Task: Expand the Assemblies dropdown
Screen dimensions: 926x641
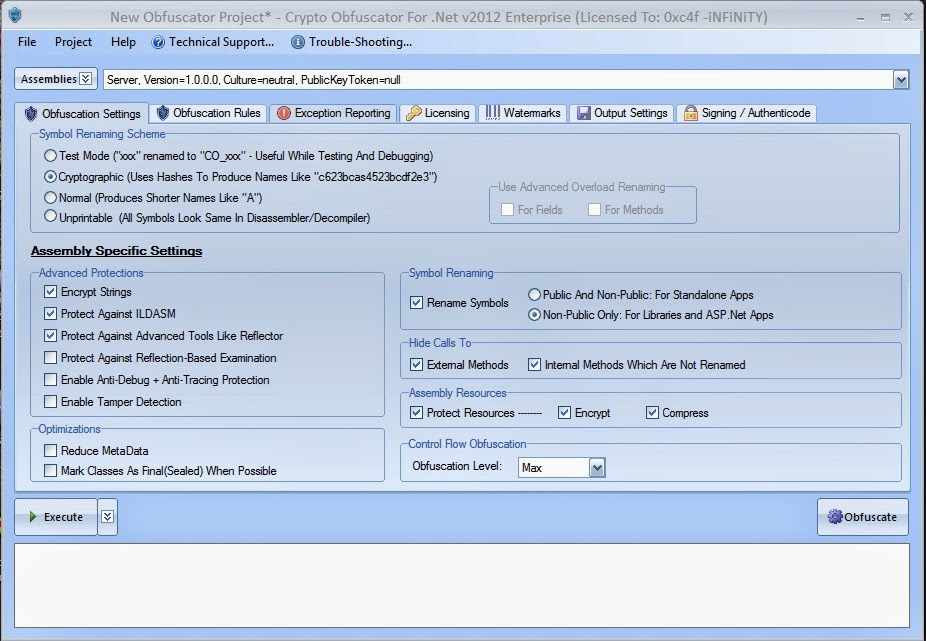Action: [85, 79]
